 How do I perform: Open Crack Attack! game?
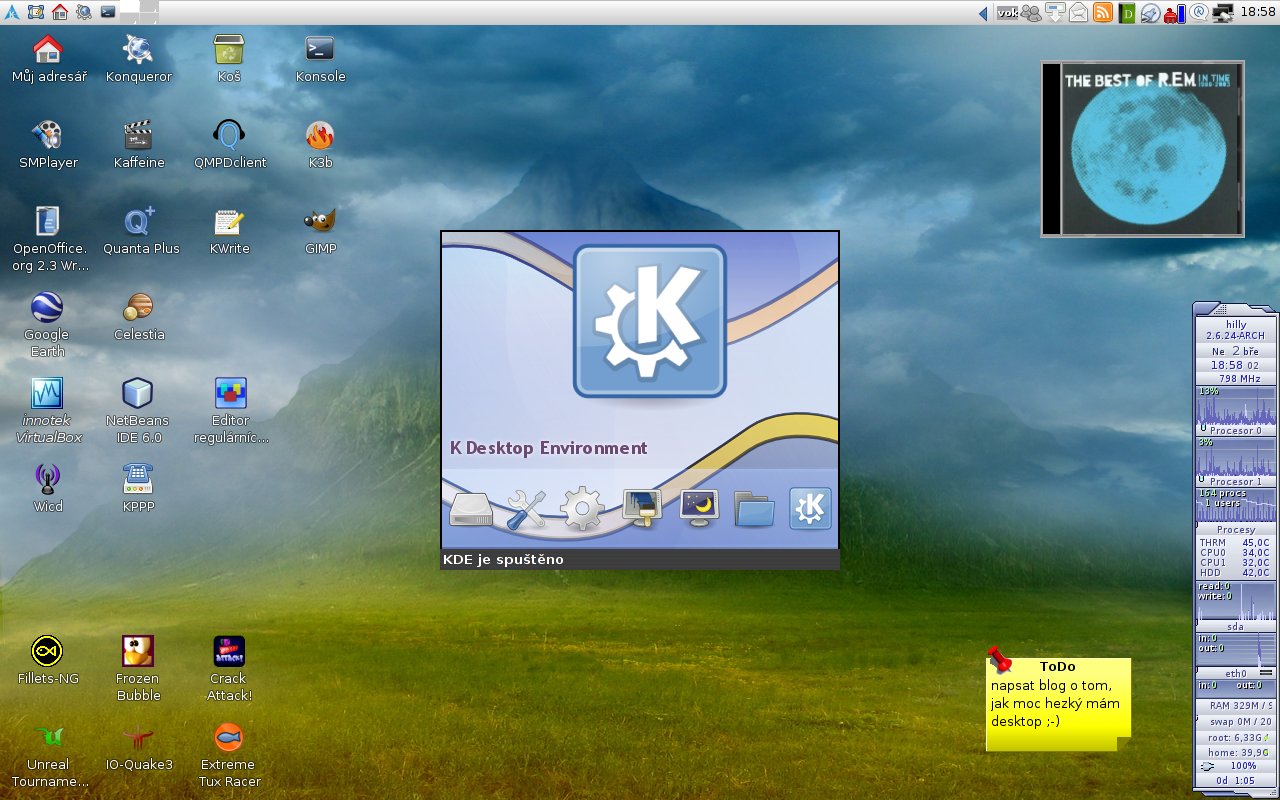point(229,668)
